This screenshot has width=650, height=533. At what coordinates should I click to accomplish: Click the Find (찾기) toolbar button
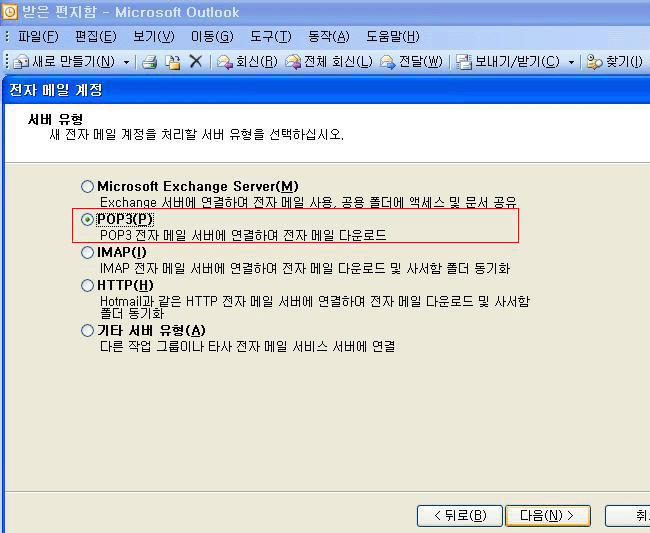tap(615, 62)
